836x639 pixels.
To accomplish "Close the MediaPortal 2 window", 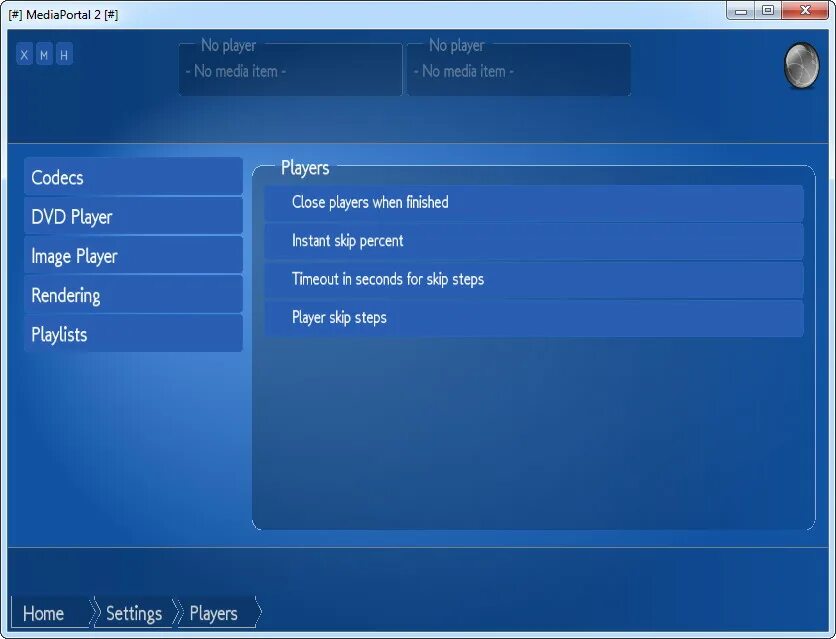I will [x=805, y=10].
